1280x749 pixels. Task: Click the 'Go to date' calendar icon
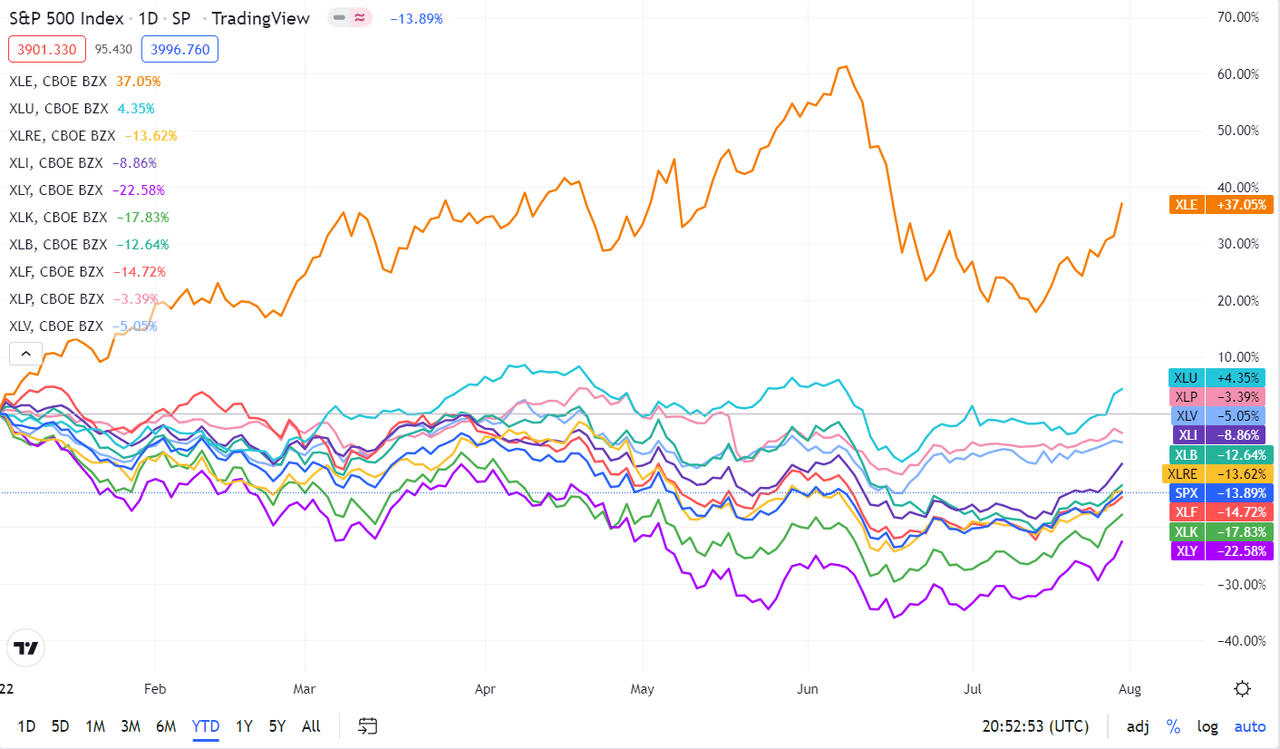[367, 726]
